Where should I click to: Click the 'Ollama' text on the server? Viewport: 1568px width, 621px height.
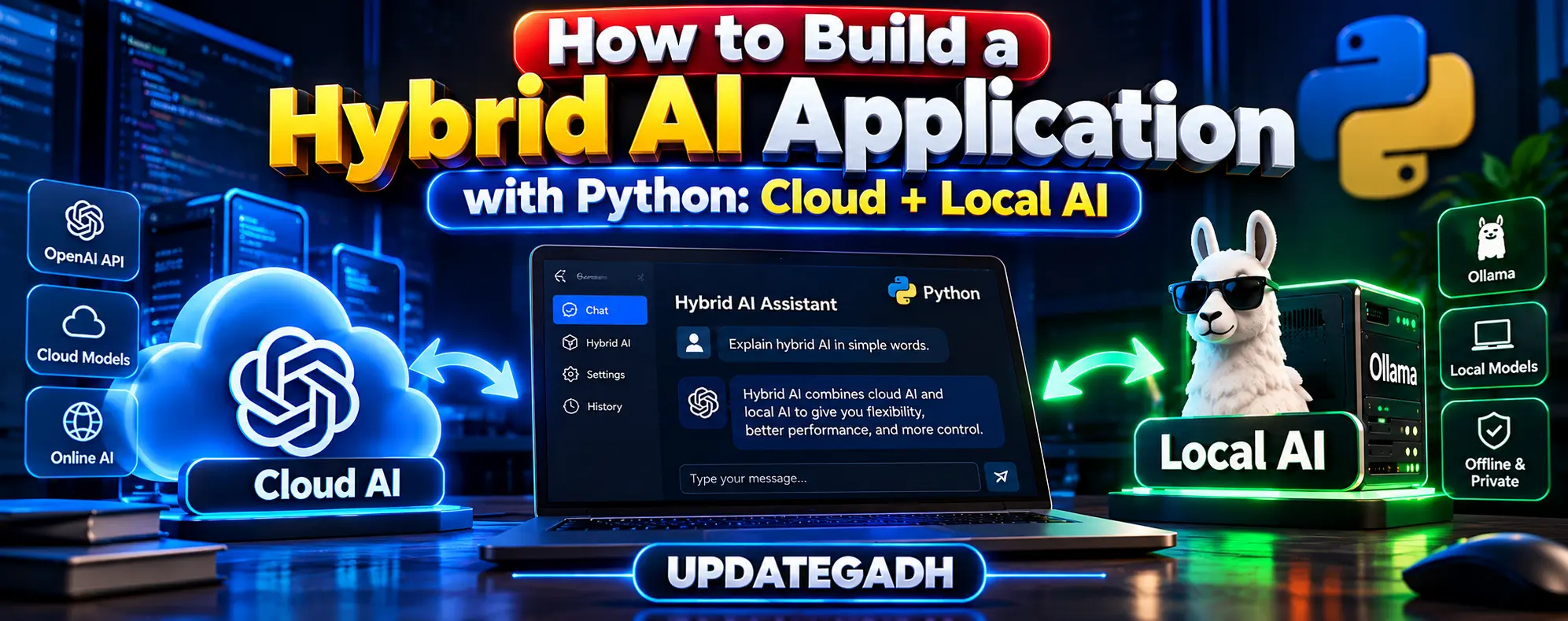[1393, 368]
